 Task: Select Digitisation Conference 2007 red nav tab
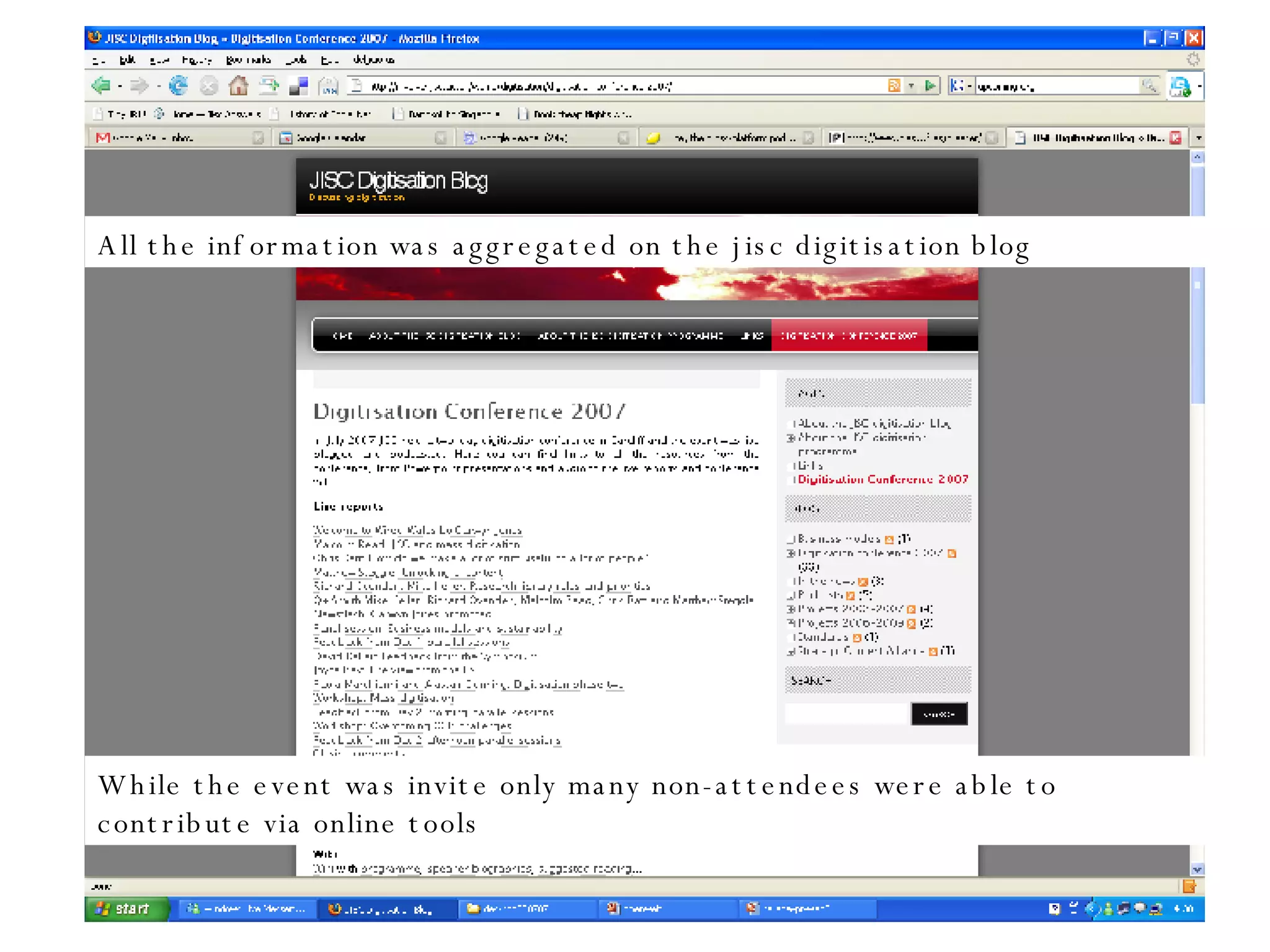tap(849, 335)
